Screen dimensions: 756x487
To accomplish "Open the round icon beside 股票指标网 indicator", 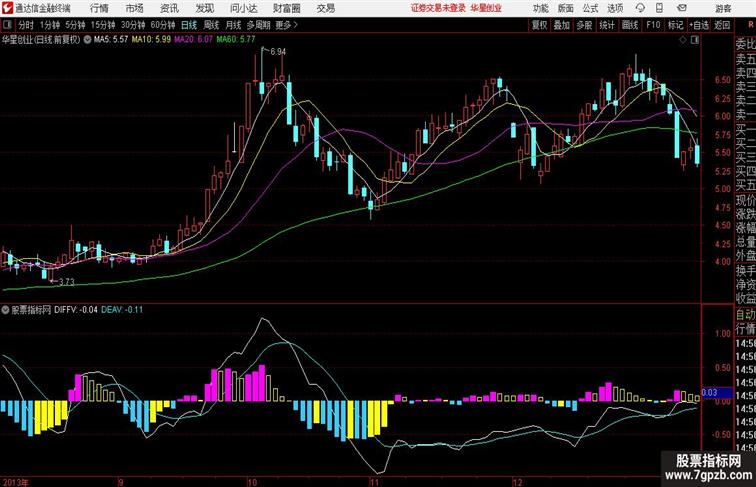I will click(x=5, y=310).
